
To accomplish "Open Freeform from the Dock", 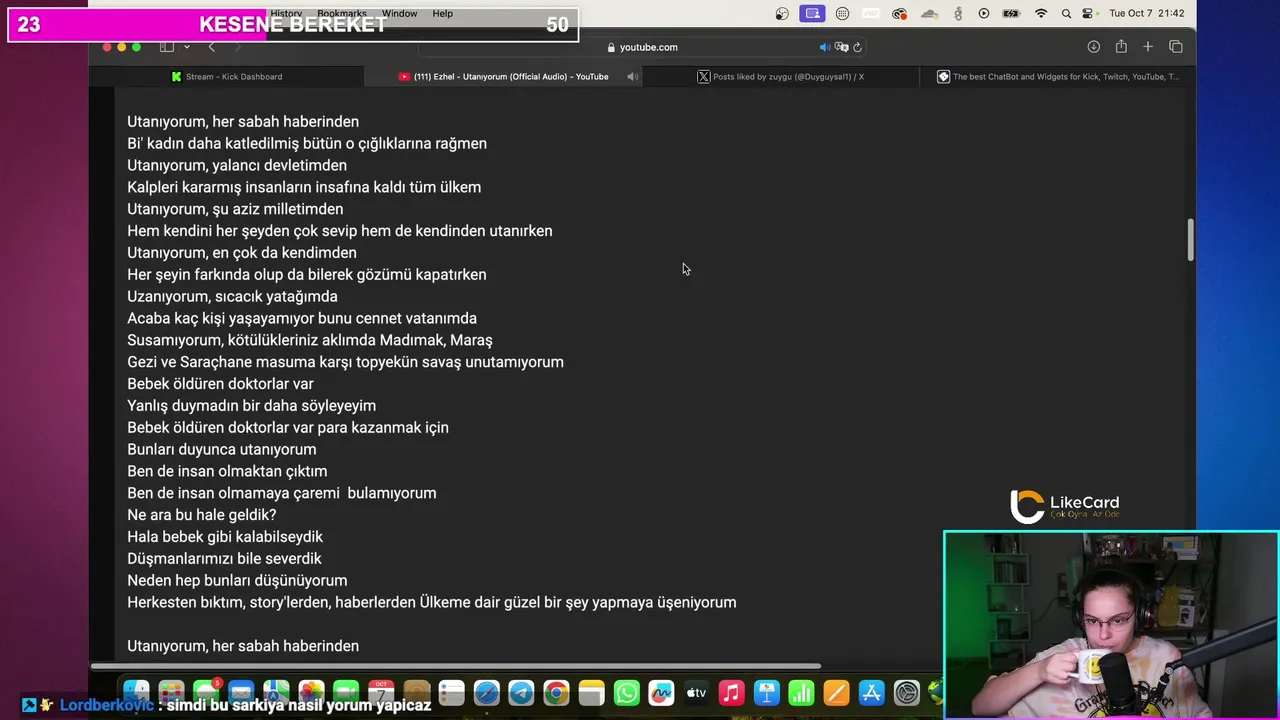I will (x=661, y=692).
